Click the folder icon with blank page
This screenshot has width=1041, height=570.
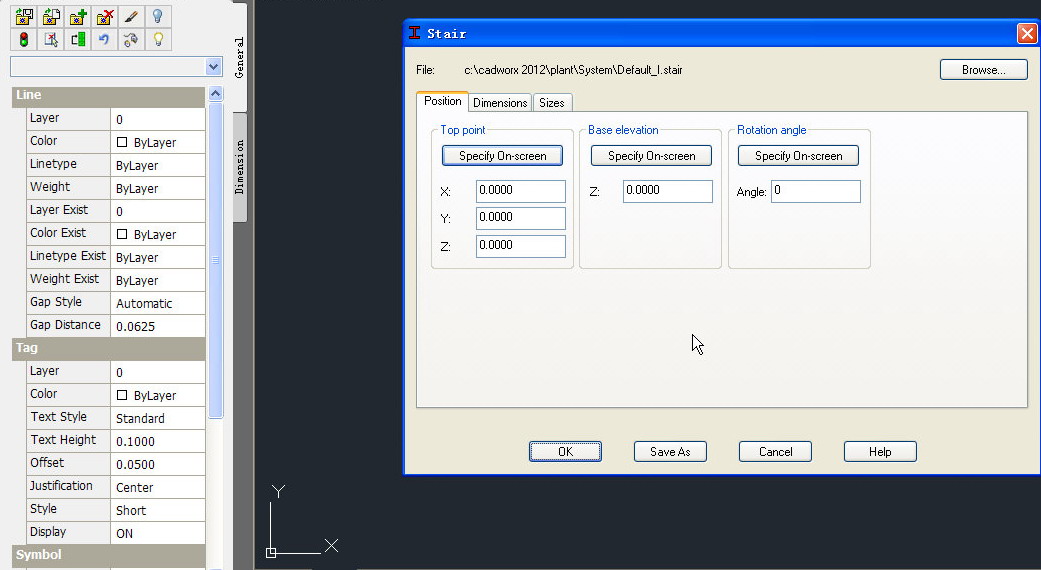tap(51, 17)
